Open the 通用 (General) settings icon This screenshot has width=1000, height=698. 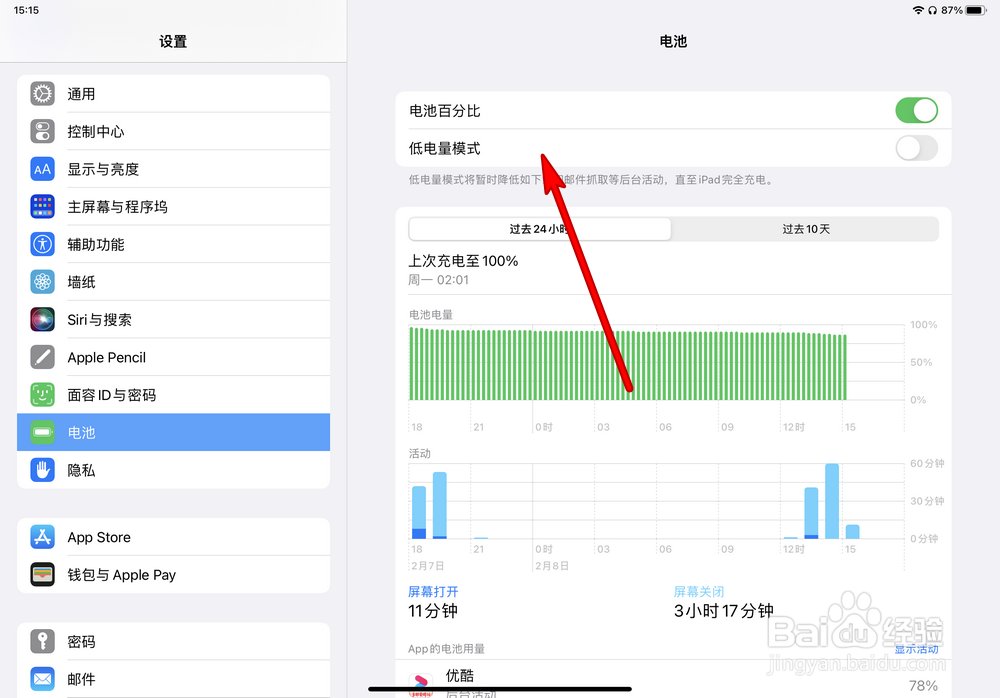pyautogui.click(x=42, y=93)
